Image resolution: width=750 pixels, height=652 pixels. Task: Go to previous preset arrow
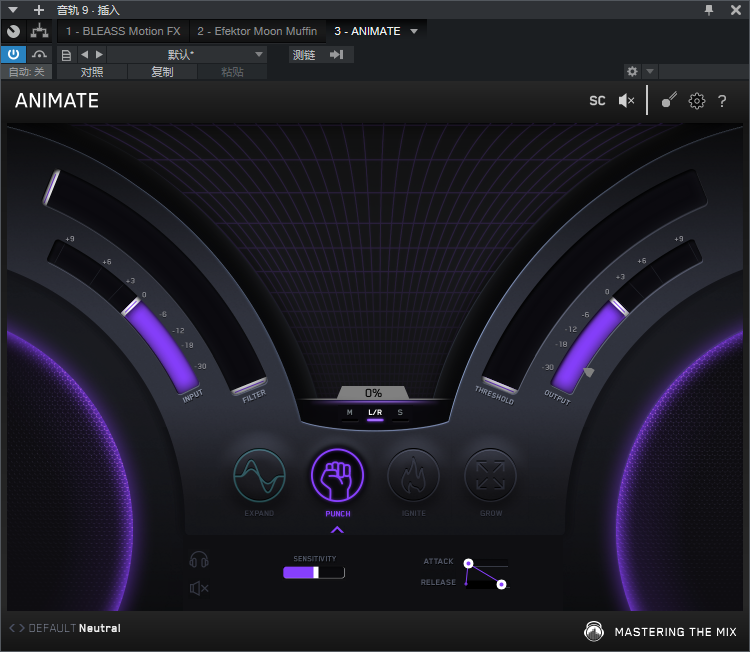[x=85, y=55]
